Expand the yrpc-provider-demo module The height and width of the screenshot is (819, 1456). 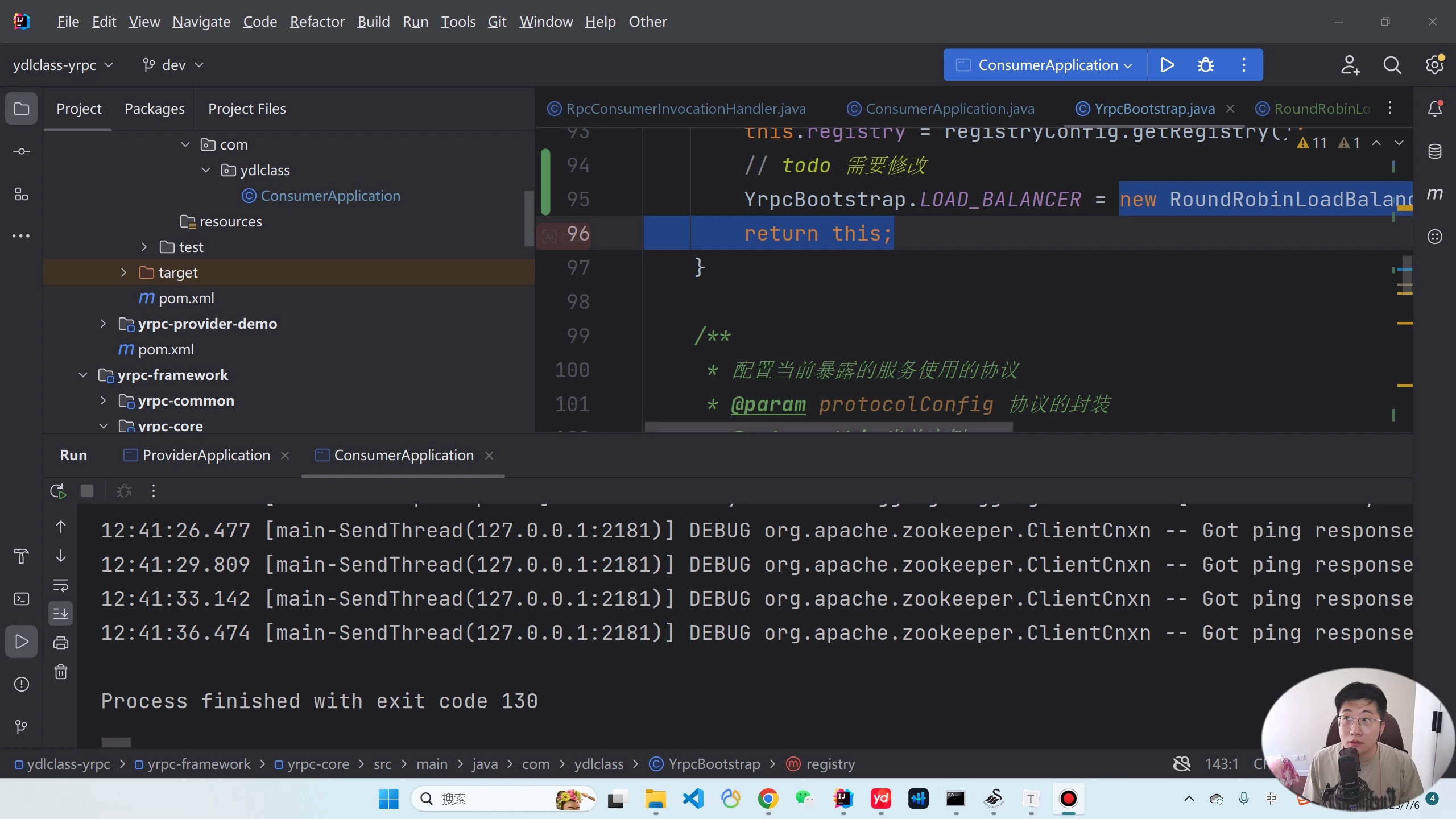tap(103, 324)
